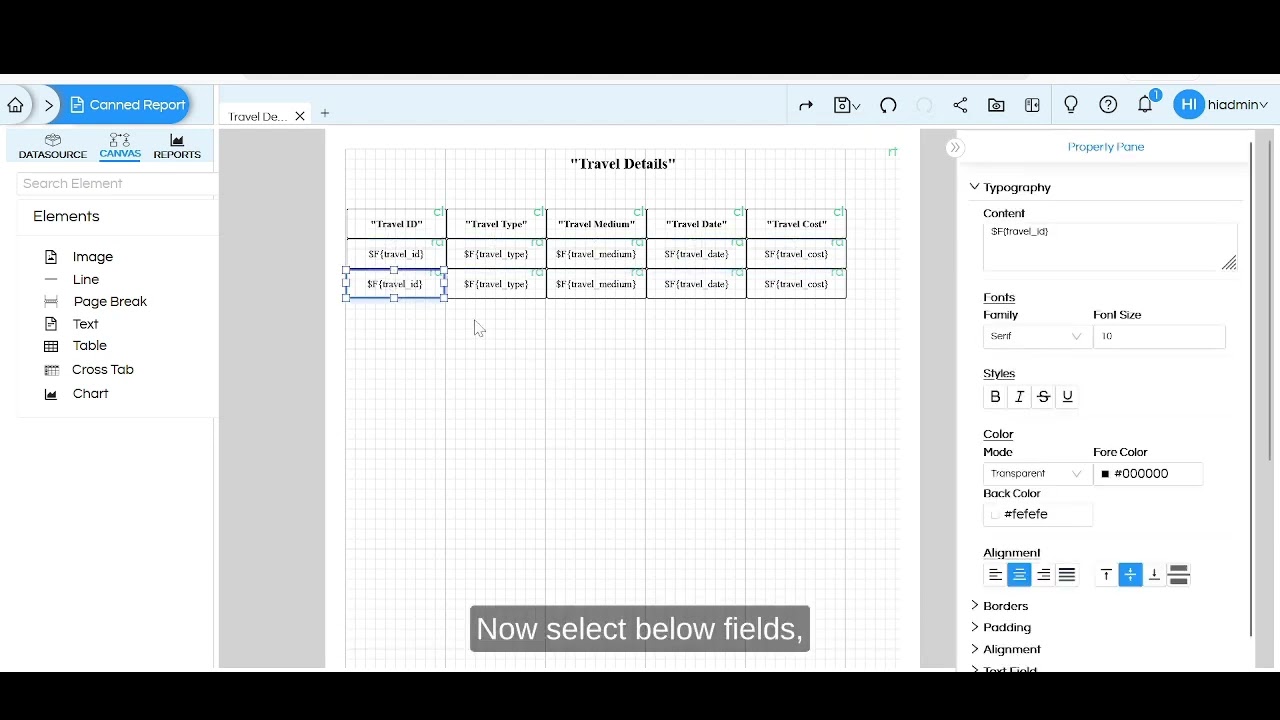Image resolution: width=1280 pixels, height=720 pixels.
Task: Open the hiadmin user menu
Action: [x=1238, y=105]
